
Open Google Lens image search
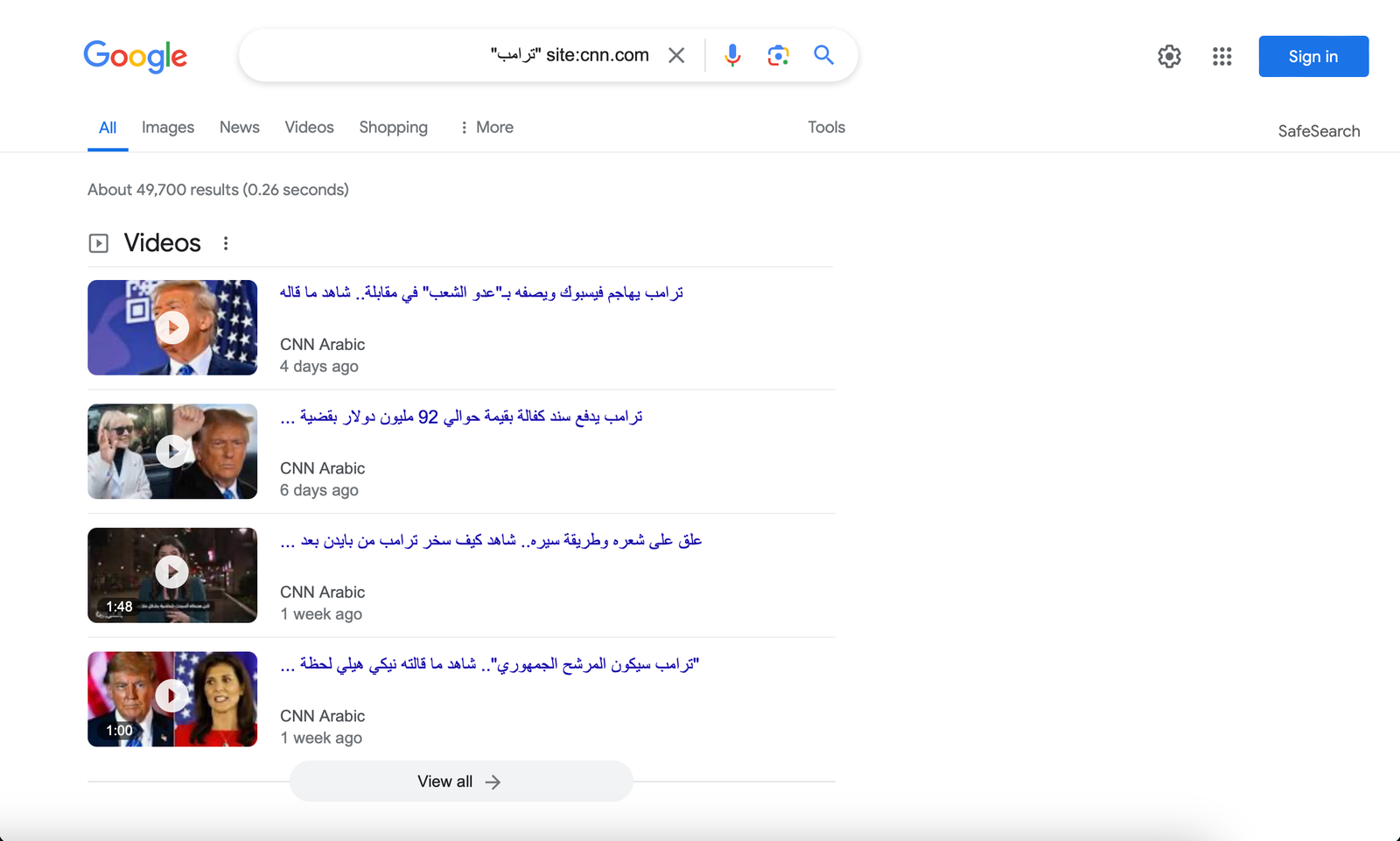click(778, 56)
